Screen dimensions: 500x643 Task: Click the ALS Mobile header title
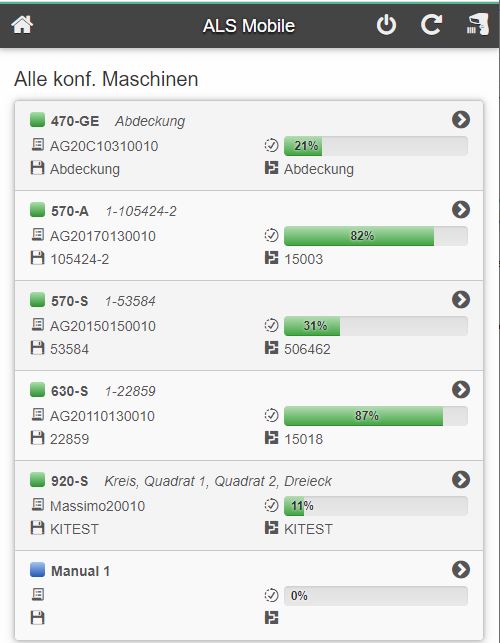[x=249, y=26]
